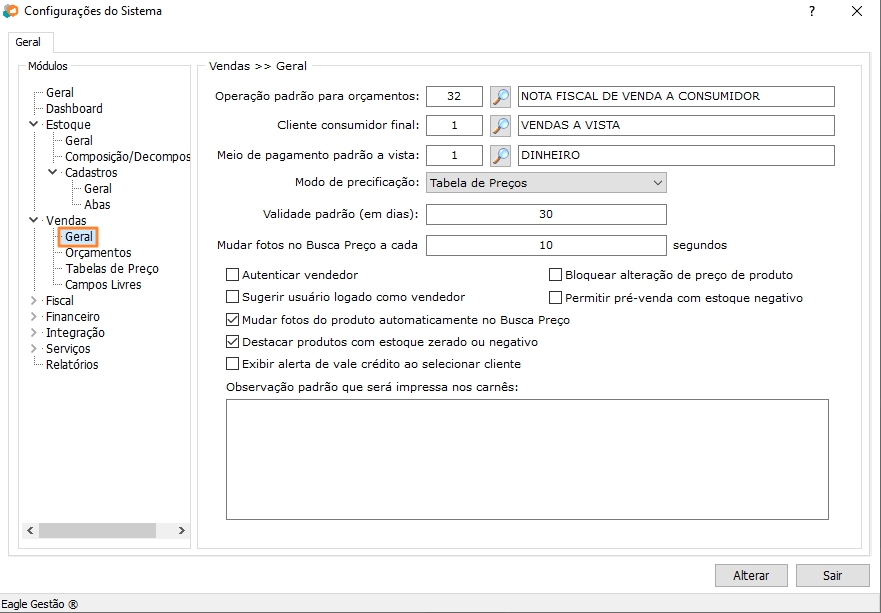
Task: Click operation code field showing 32
Action: coord(454,97)
